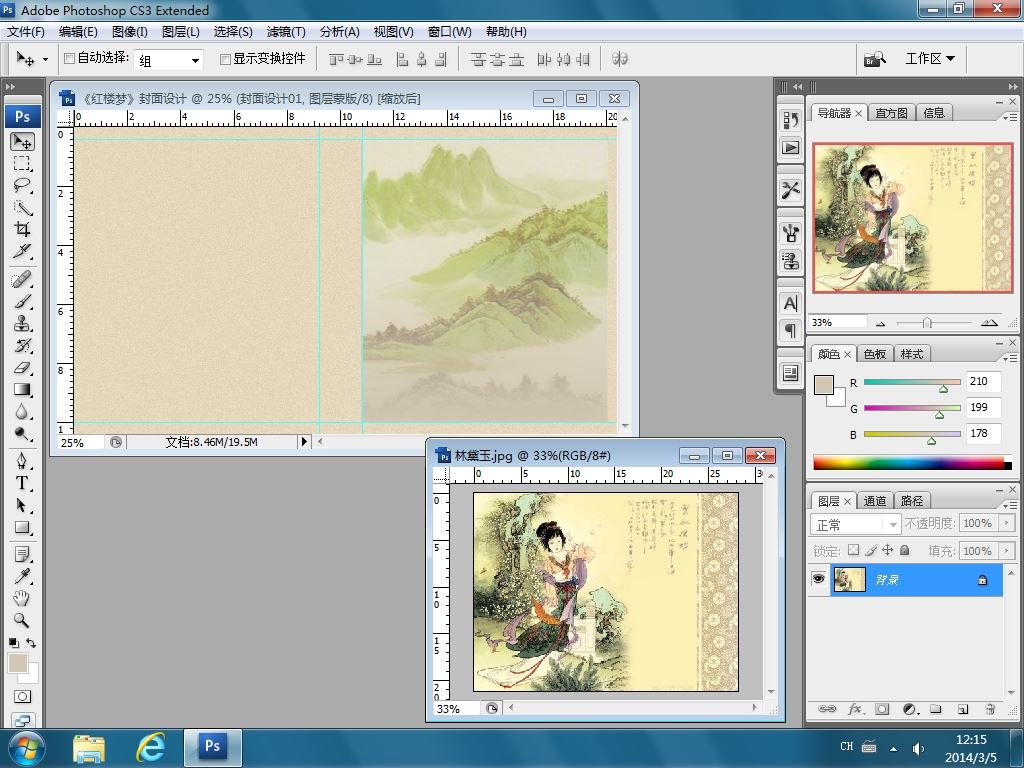Image resolution: width=1024 pixels, height=768 pixels.
Task: Open the 滤镜(T) menu
Action: [x=286, y=32]
